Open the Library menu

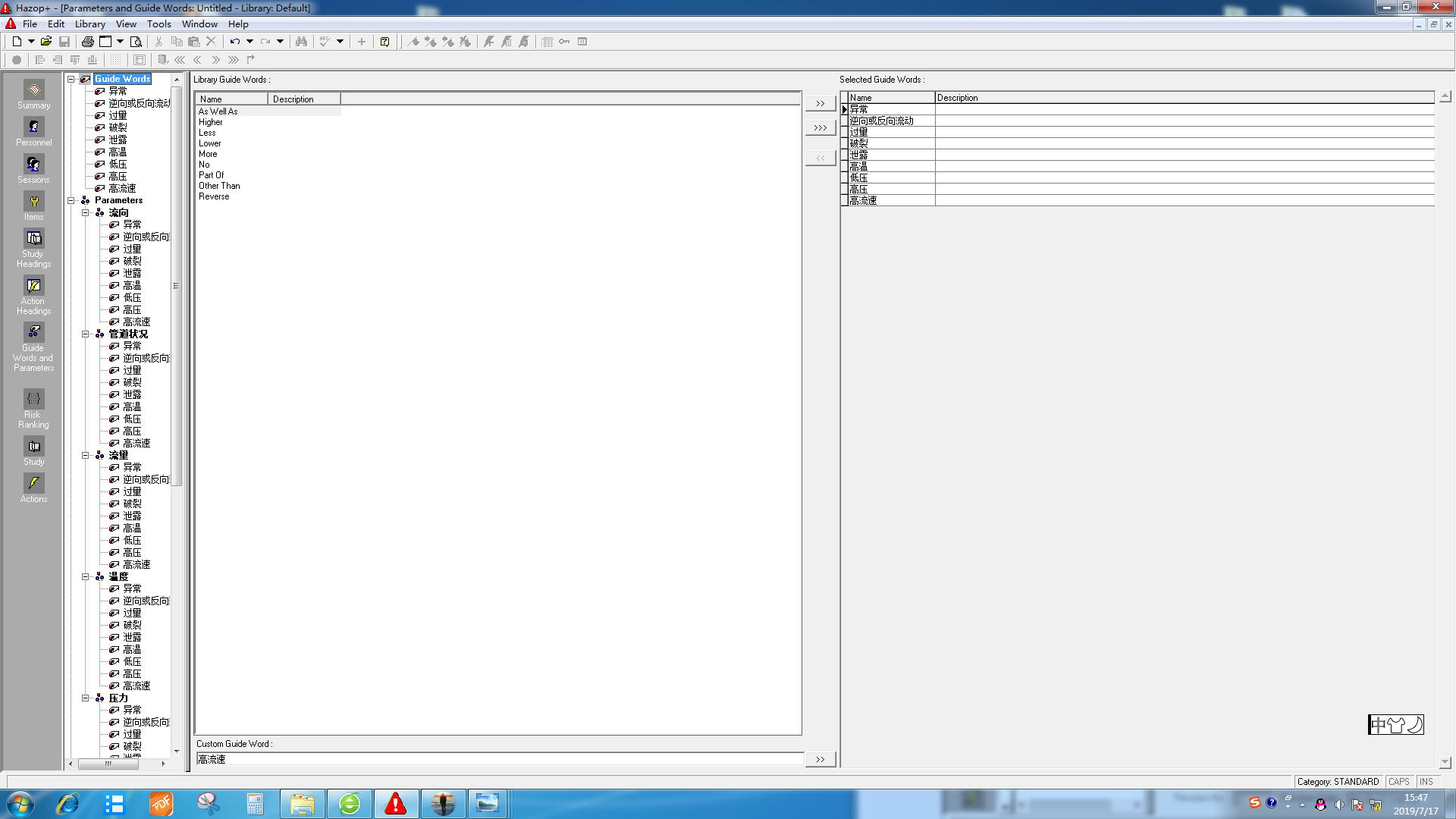[x=89, y=24]
